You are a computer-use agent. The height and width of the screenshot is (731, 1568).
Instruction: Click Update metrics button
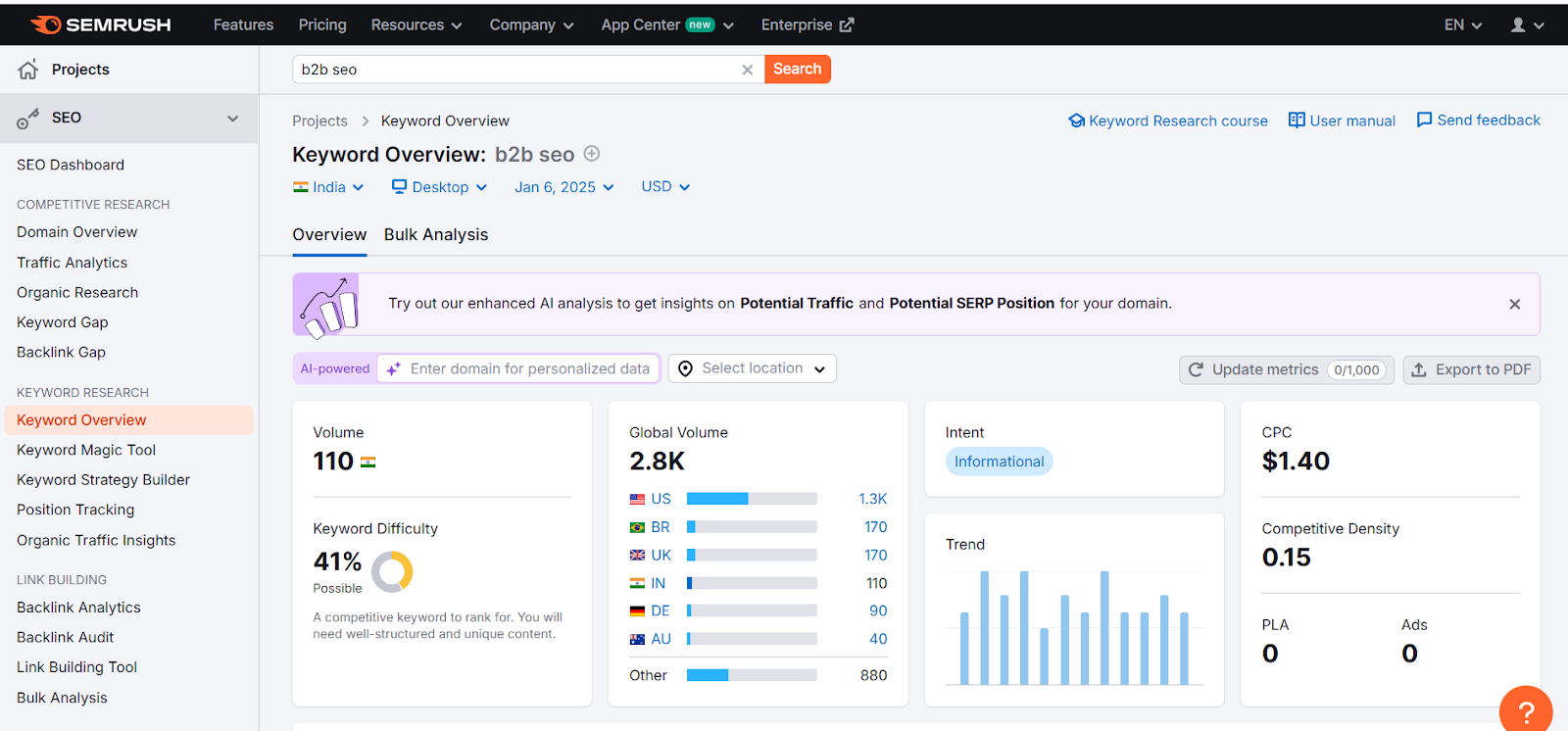coord(1286,369)
